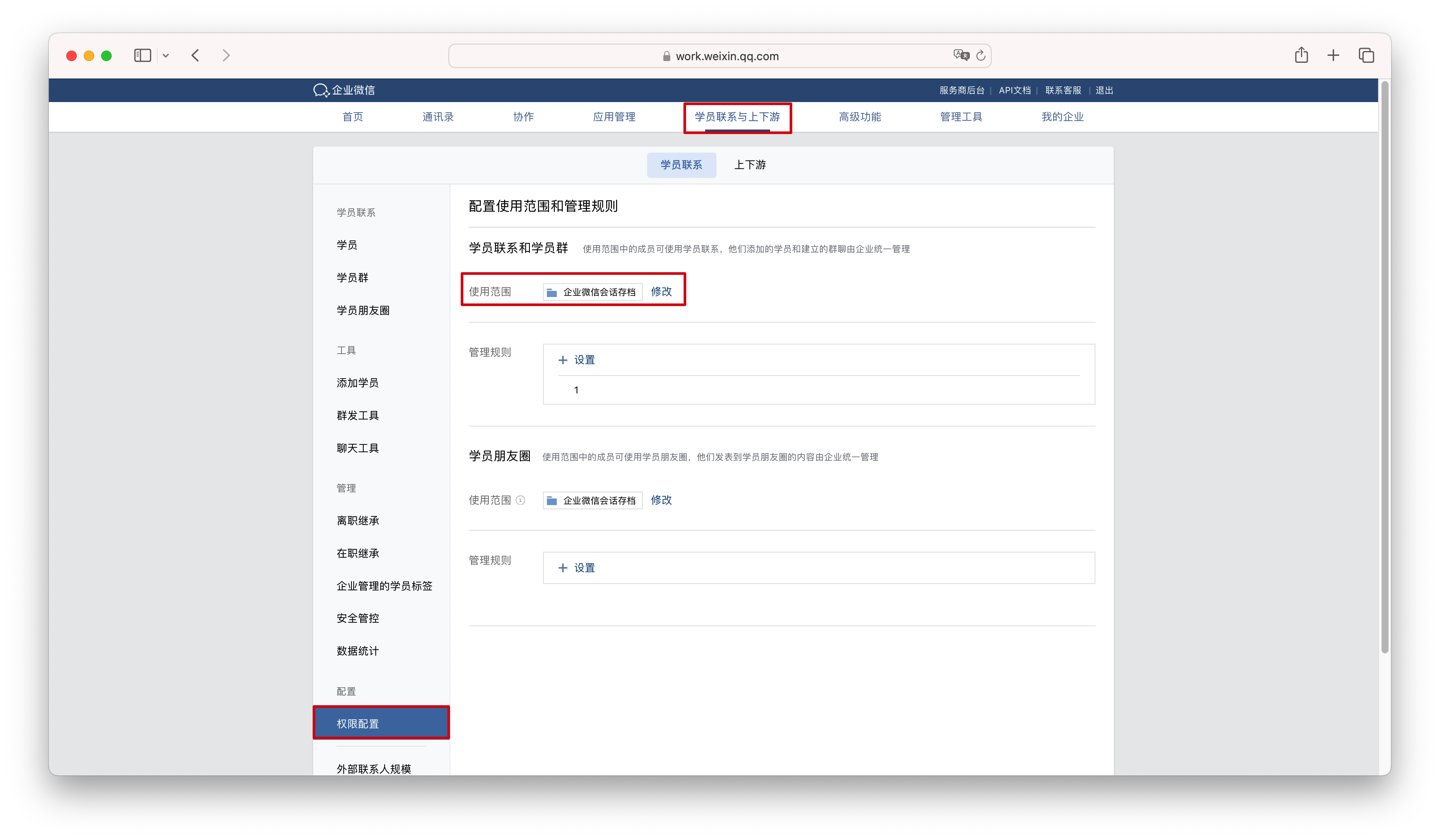This screenshot has height=840, width=1440.
Task: Go to the 我的企业 tab
Action: point(1062,116)
